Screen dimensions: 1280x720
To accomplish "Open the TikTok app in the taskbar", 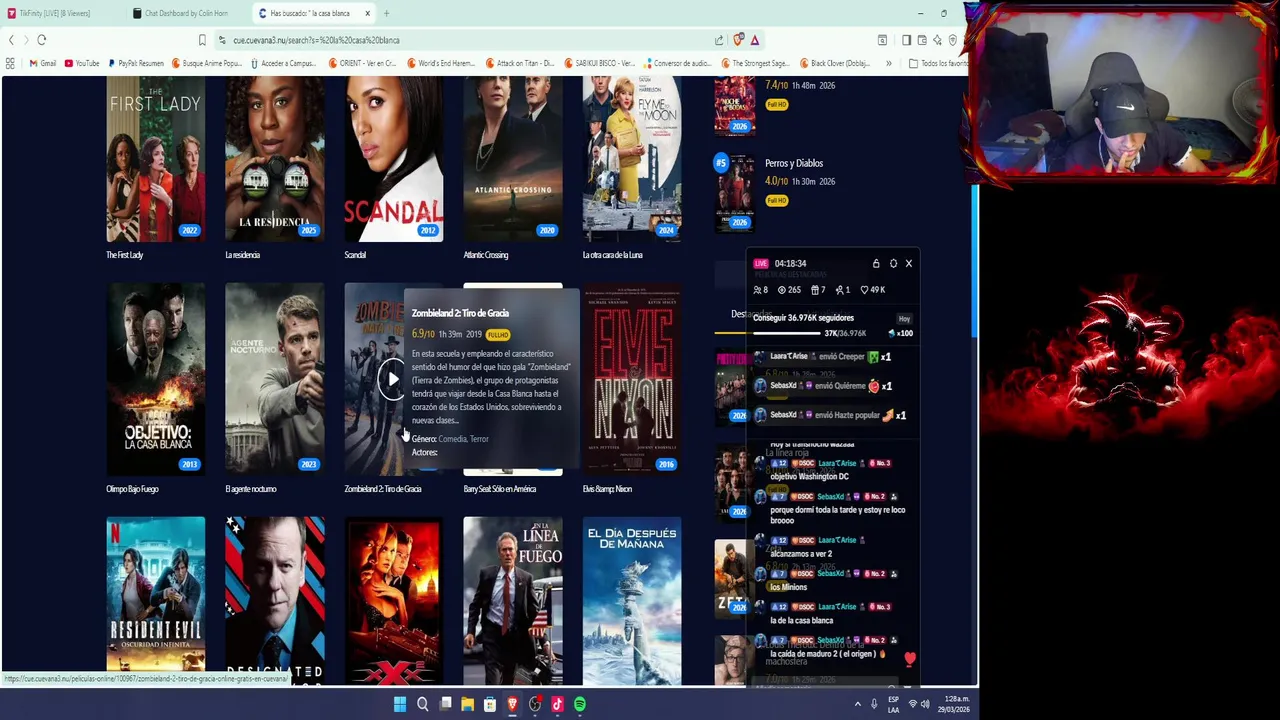I will [557, 704].
